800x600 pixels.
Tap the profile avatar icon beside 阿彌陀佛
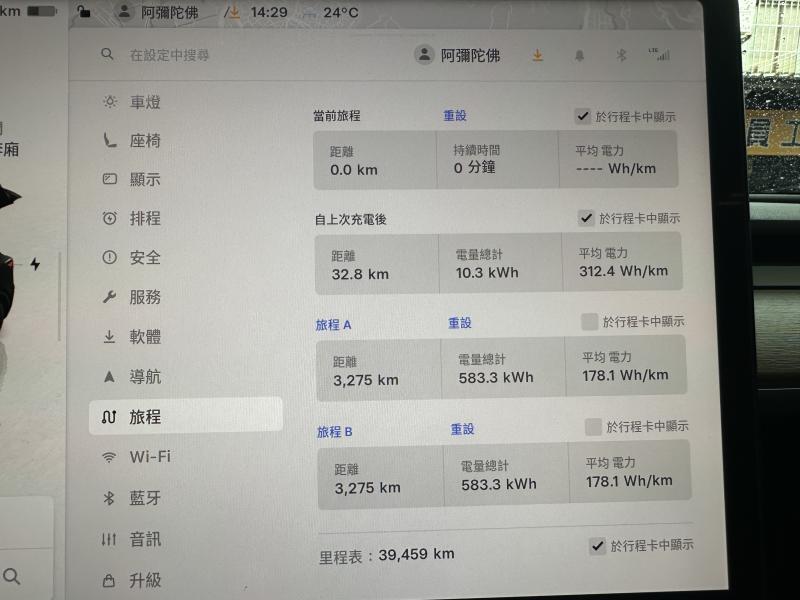(x=424, y=55)
